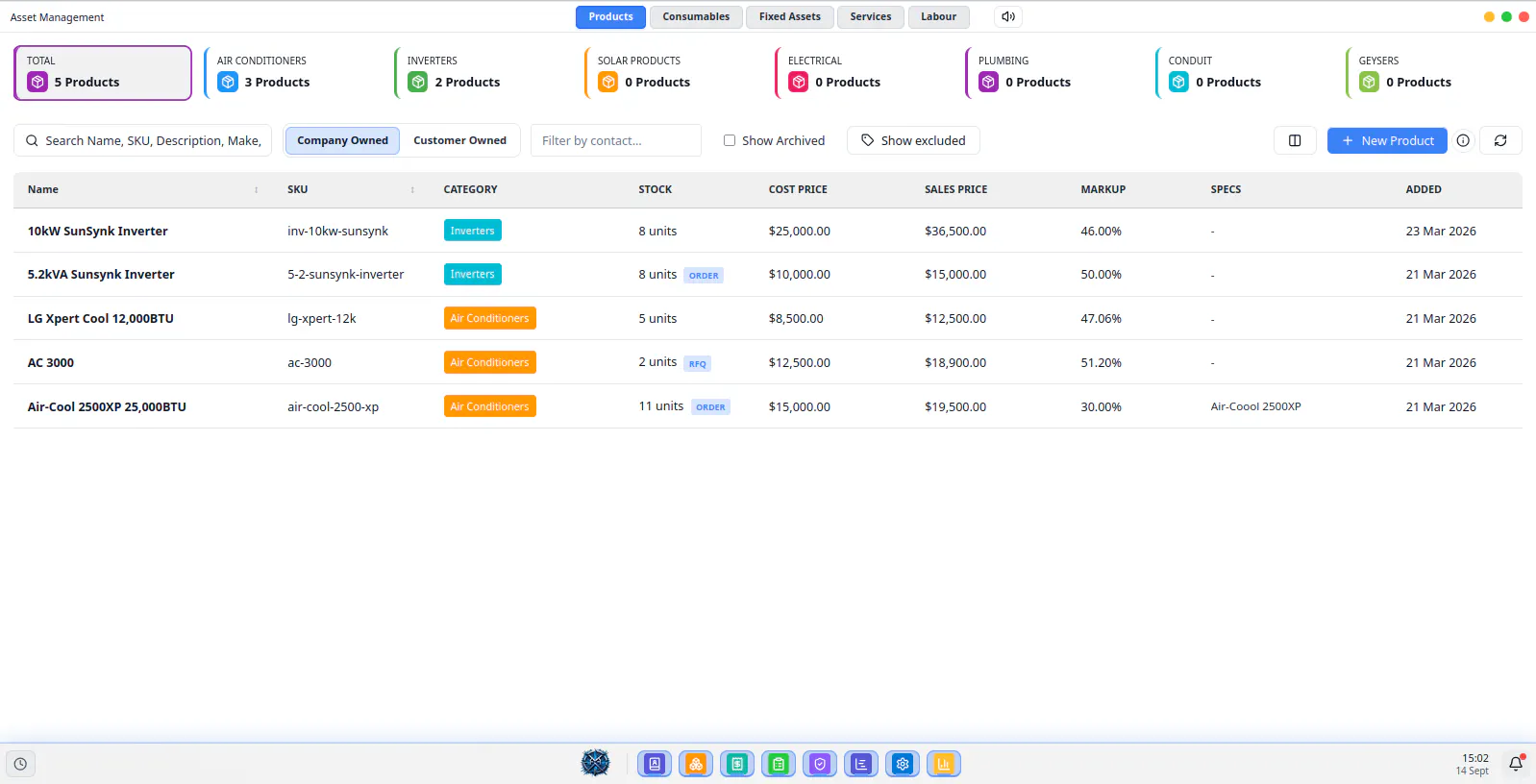Open the contacts address book dock app
The height and width of the screenshot is (784, 1536).
pyautogui.click(x=655, y=764)
